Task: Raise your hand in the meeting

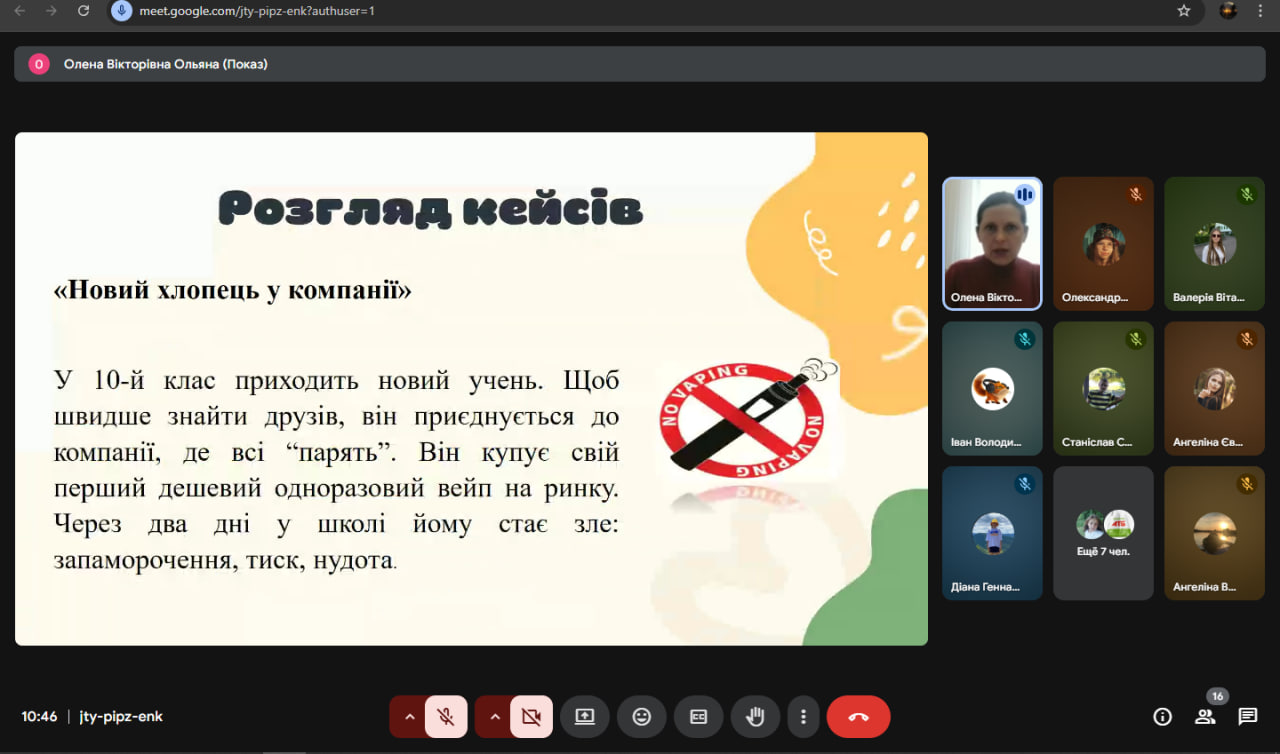Action: click(x=755, y=716)
